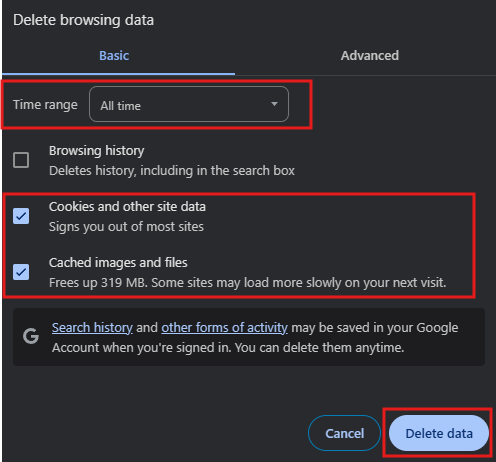Click the Signs you out of most sites description
Image resolution: width=496 pixels, height=462 pixels.
click(126, 227)
